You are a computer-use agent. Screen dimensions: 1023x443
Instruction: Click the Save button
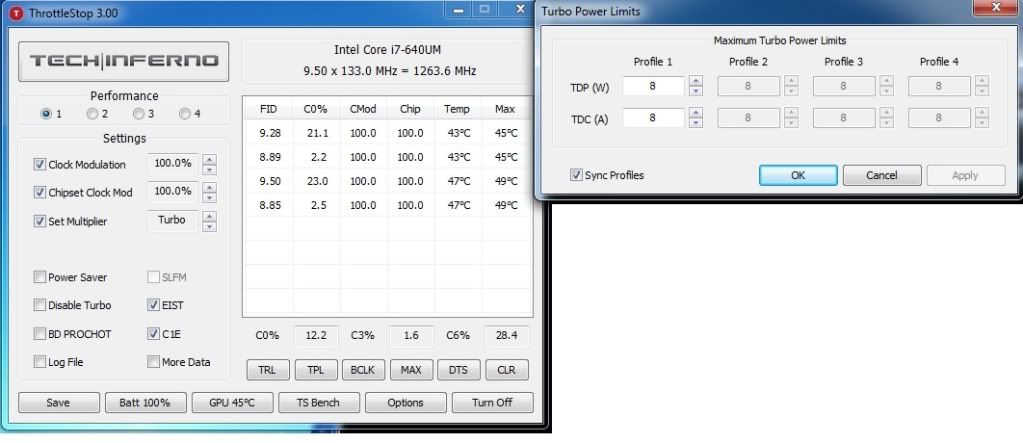click(59, 403)
